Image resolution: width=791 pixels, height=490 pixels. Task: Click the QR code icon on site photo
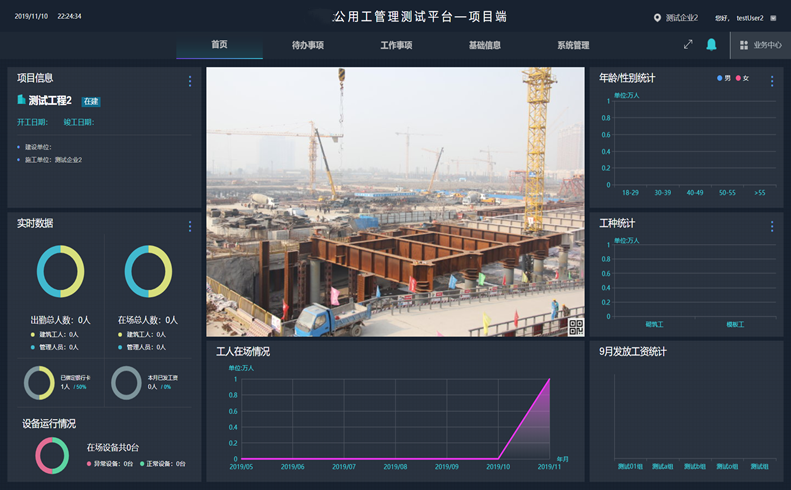(576, 326)
